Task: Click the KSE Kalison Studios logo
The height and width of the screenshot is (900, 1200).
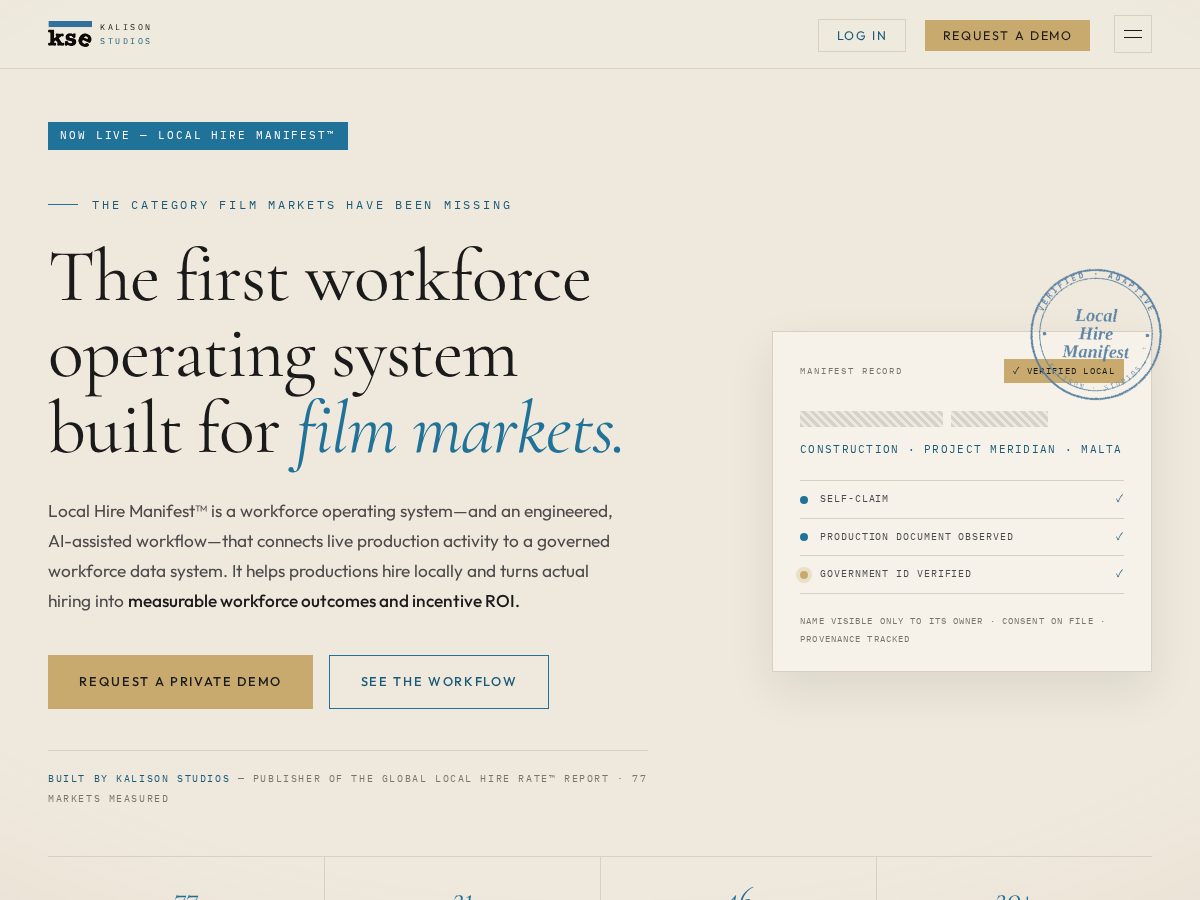Action: click(99, 34)
